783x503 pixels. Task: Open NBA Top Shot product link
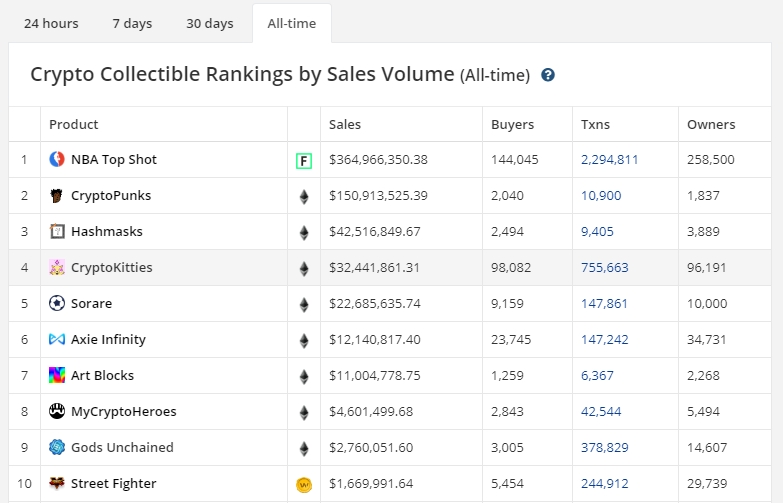pos(114,159)
